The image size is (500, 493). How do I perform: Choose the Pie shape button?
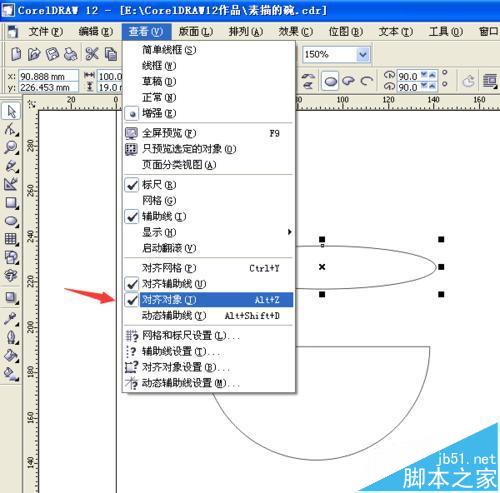348,81
